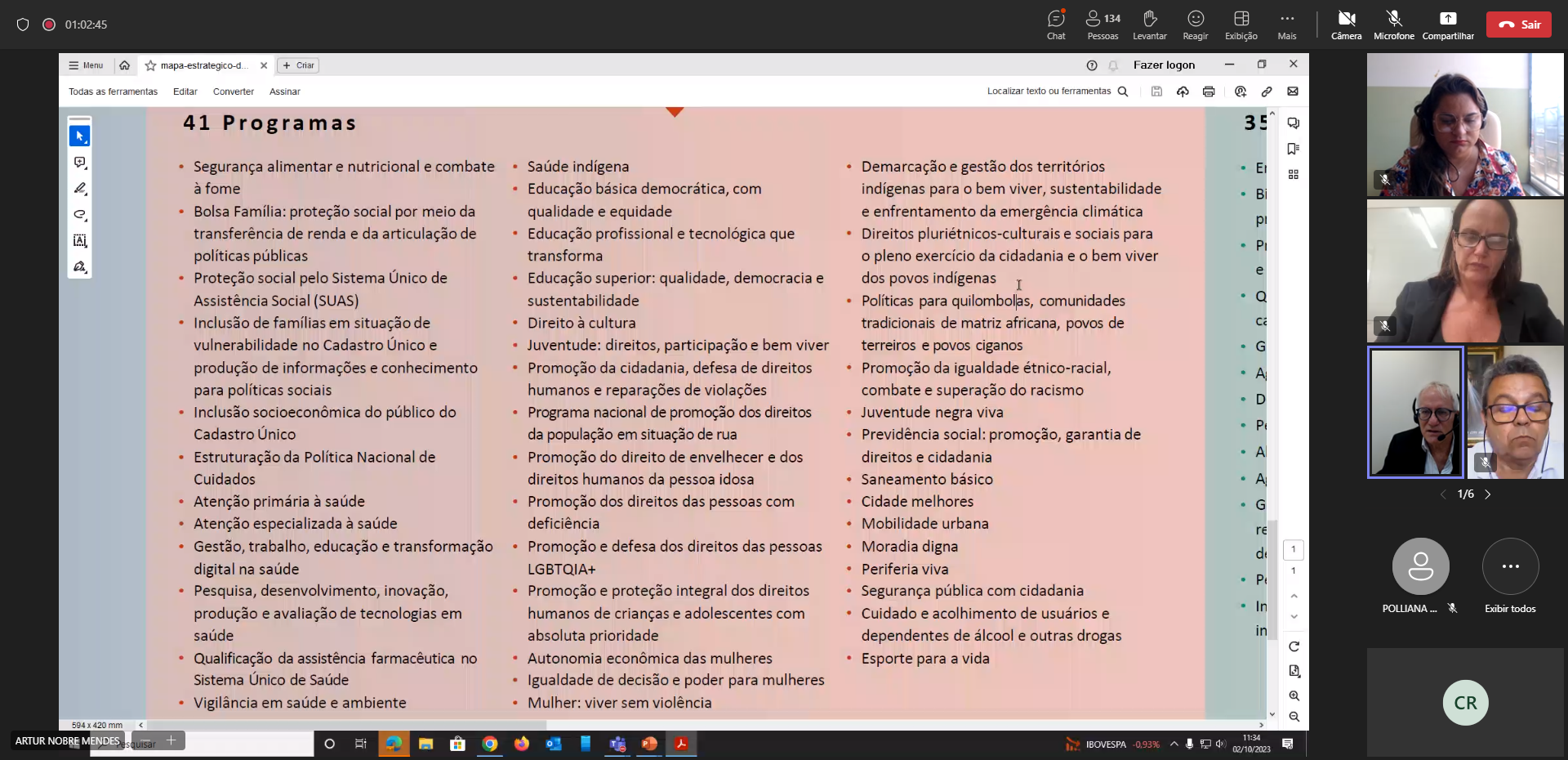Open the Chat panel in Teams
Image resolution: width=1568 pixels, height=760 pixels.
coord(1056,25)
